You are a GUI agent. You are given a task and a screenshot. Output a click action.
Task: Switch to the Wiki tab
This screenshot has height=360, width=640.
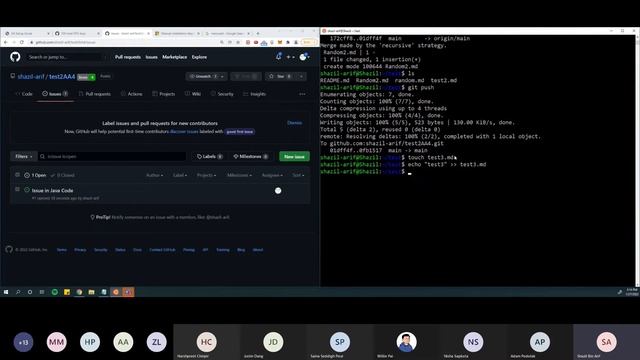point(193,94)
